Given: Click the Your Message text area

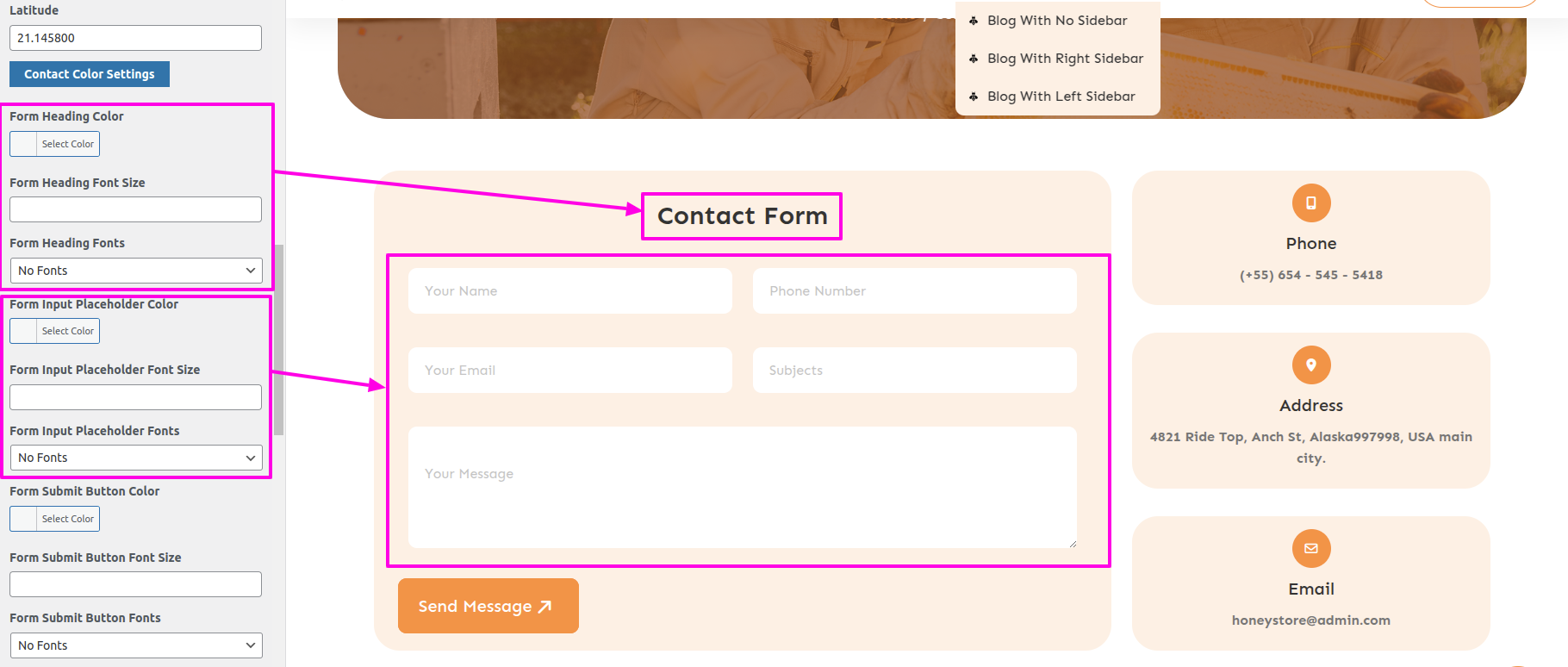Looking at the screenshot, I should point(742,487).
